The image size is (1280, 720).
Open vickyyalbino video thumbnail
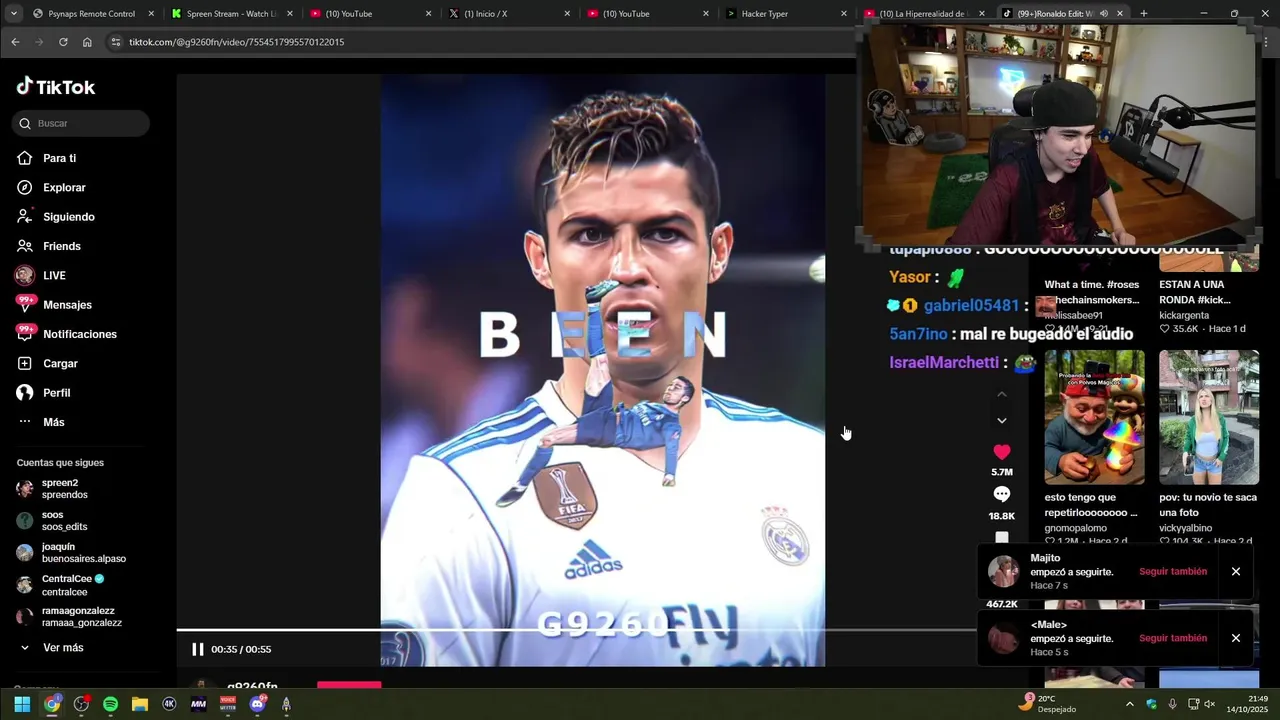[x=1209, y=417]
